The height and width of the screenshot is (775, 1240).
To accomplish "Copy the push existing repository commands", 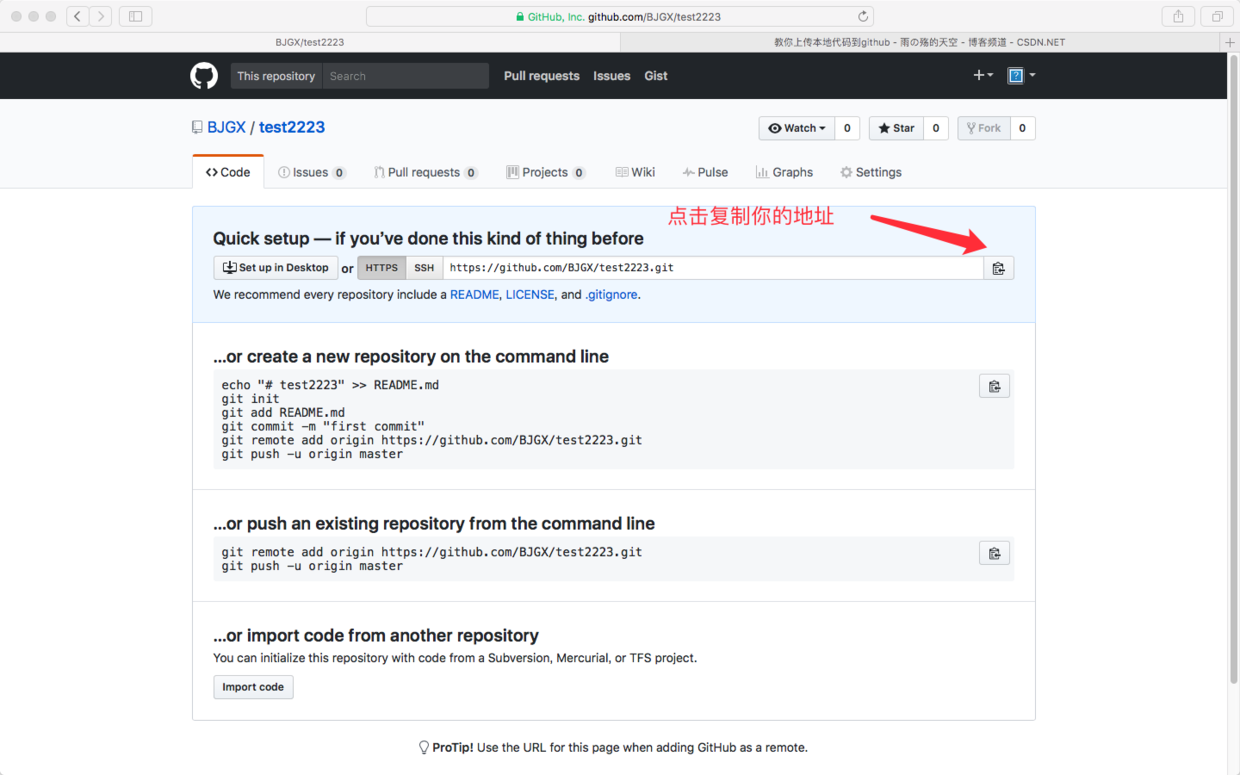I will 994,553.
